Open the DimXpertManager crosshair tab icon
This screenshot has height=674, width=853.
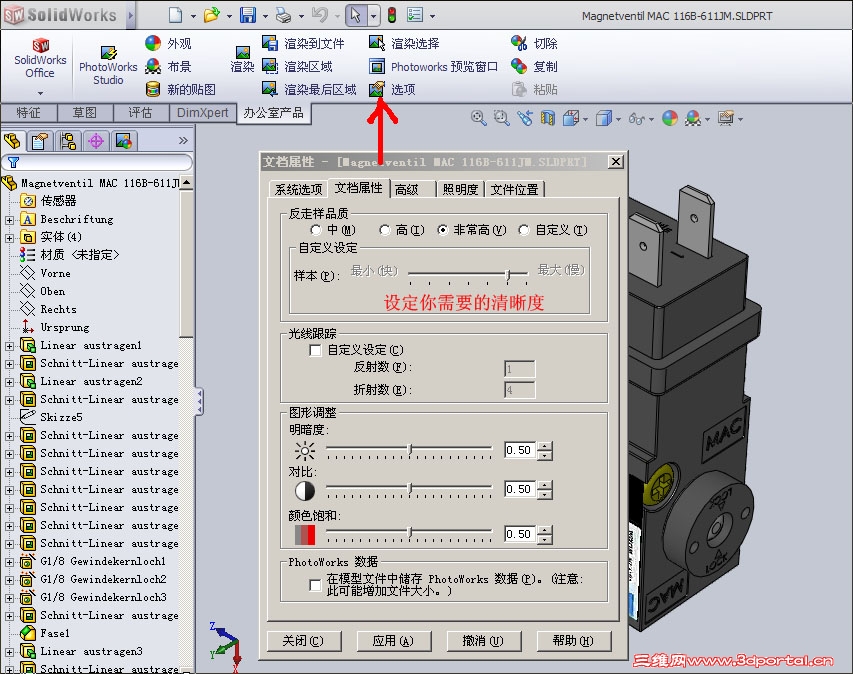[x=96, y=141]
